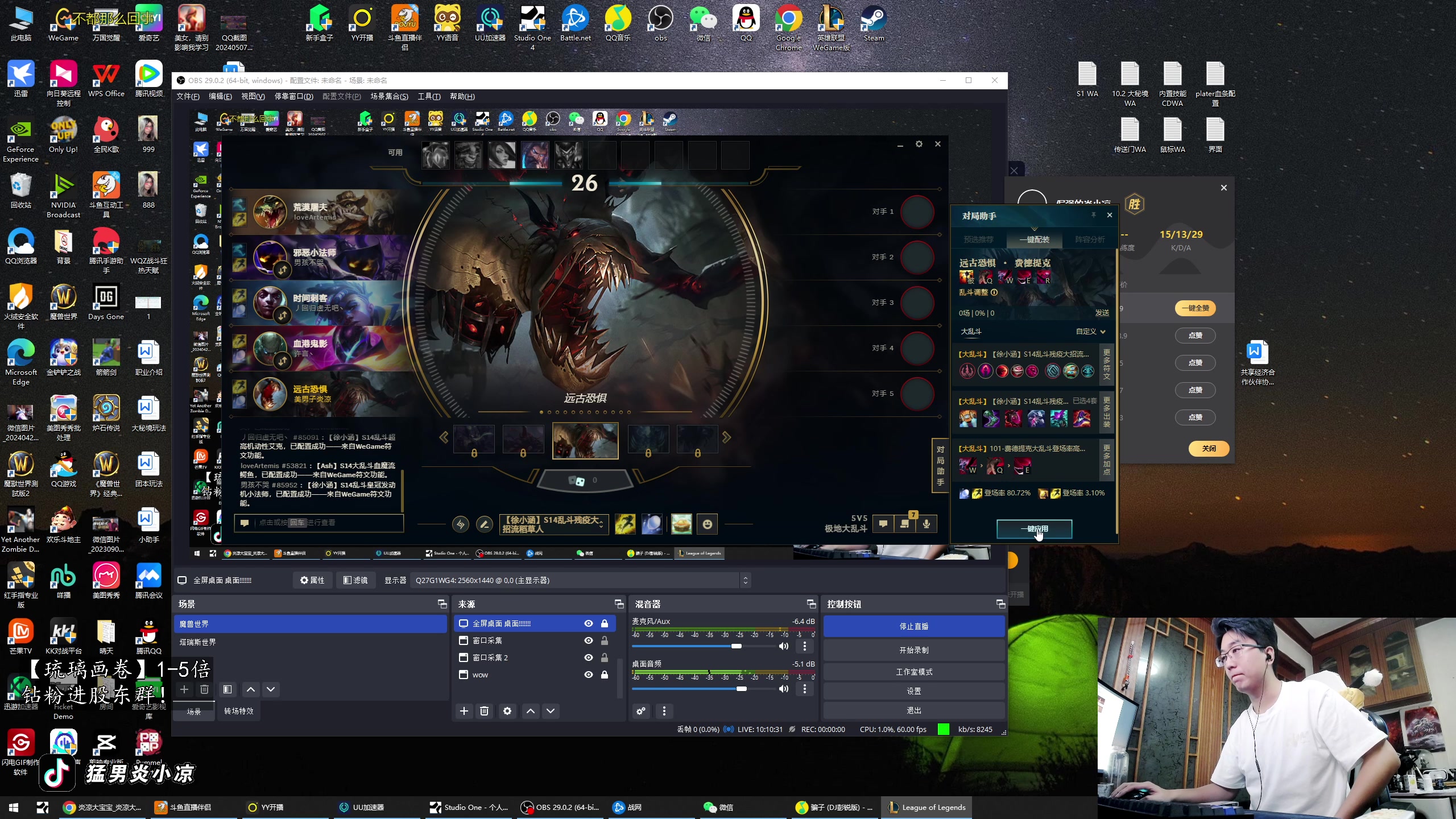Move the selected scene down

click(x=271, y=689)
